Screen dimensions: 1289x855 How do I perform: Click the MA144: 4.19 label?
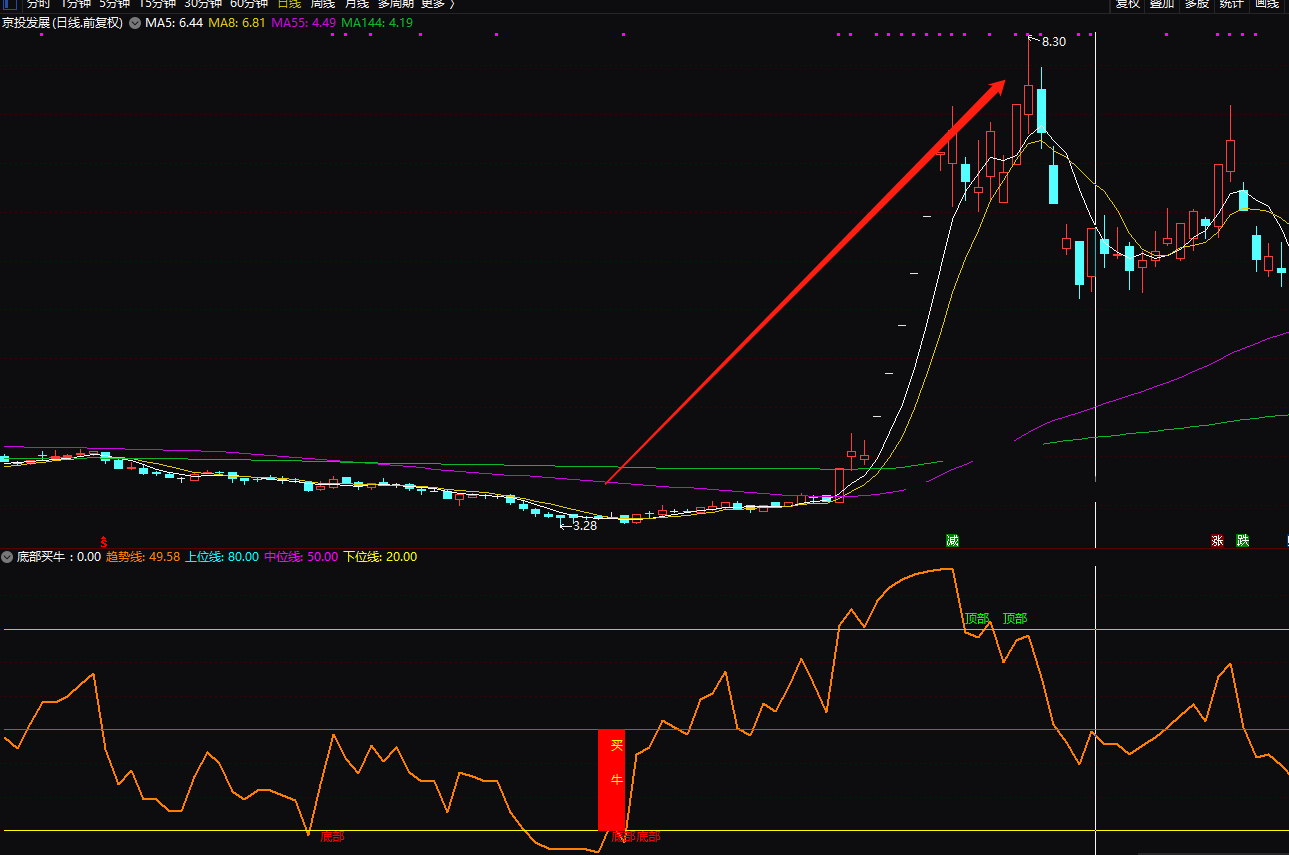(377, 22)
